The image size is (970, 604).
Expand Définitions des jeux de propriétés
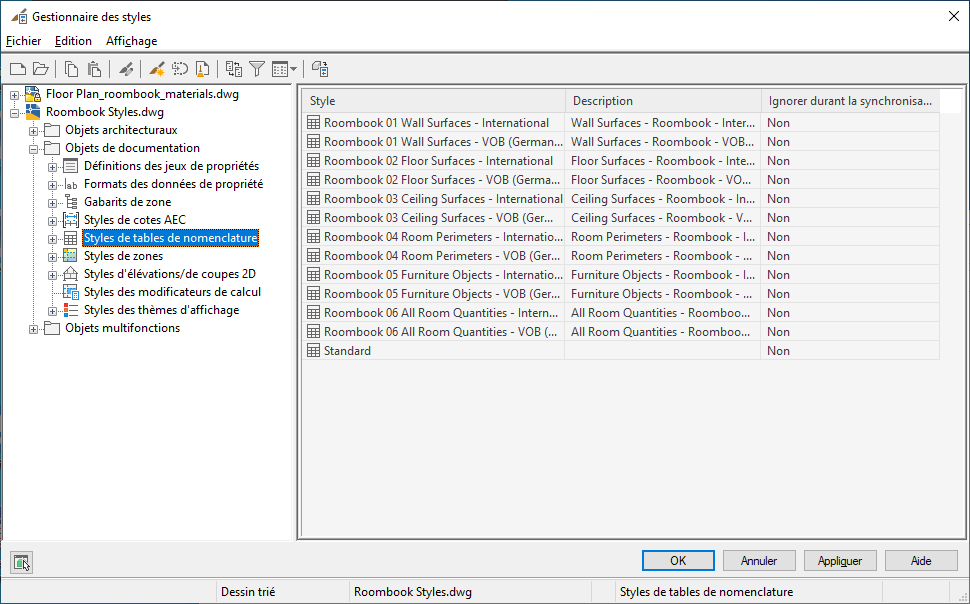(53, 167)
